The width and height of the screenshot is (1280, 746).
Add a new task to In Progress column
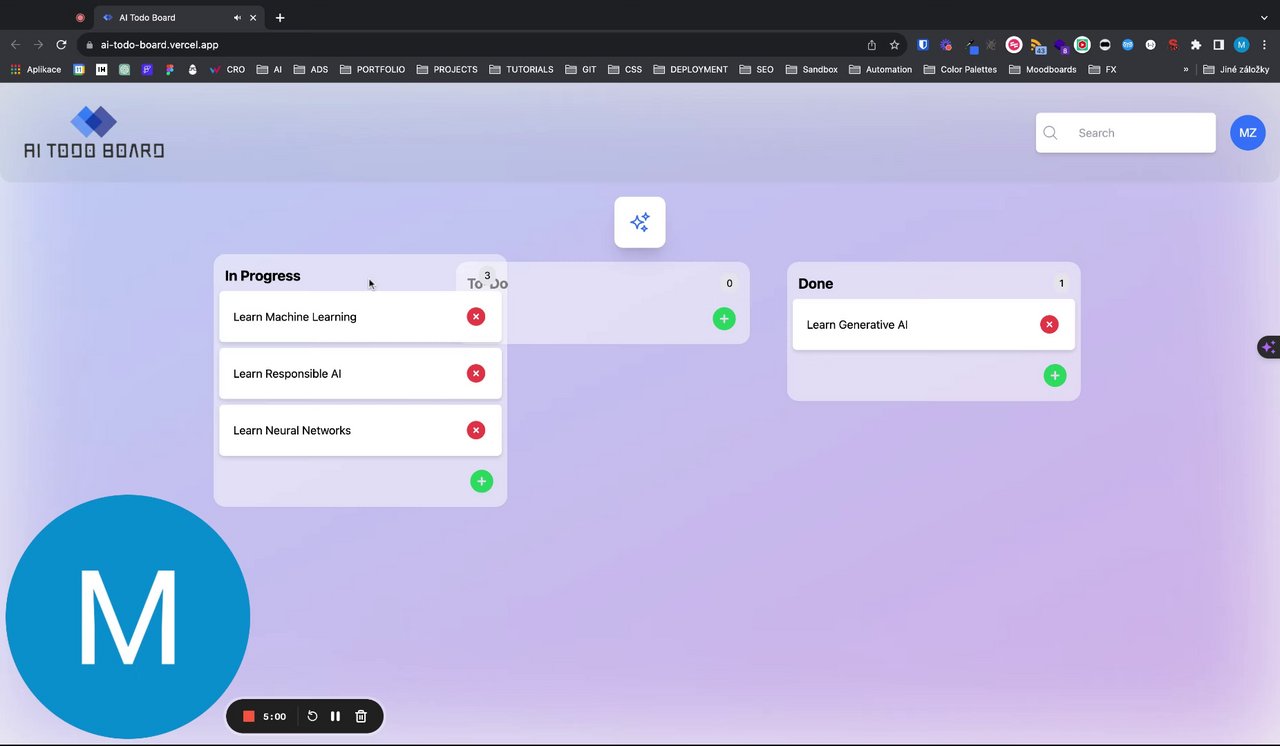[481, 481]
